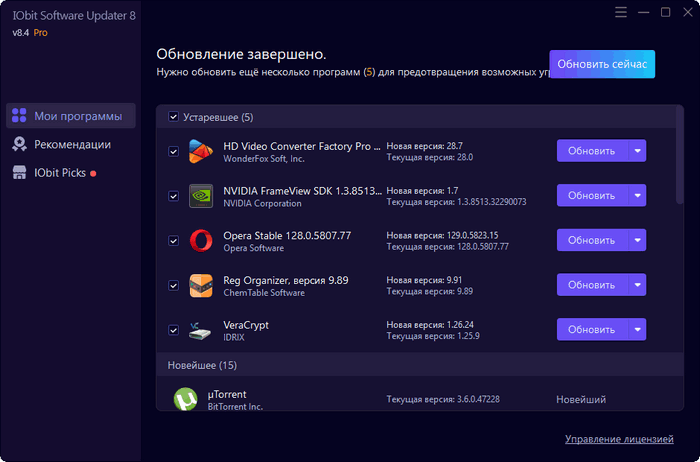Open the hamburger options menu icon
The width and height of the screenshot is (700, 462).
pos(621,12)
